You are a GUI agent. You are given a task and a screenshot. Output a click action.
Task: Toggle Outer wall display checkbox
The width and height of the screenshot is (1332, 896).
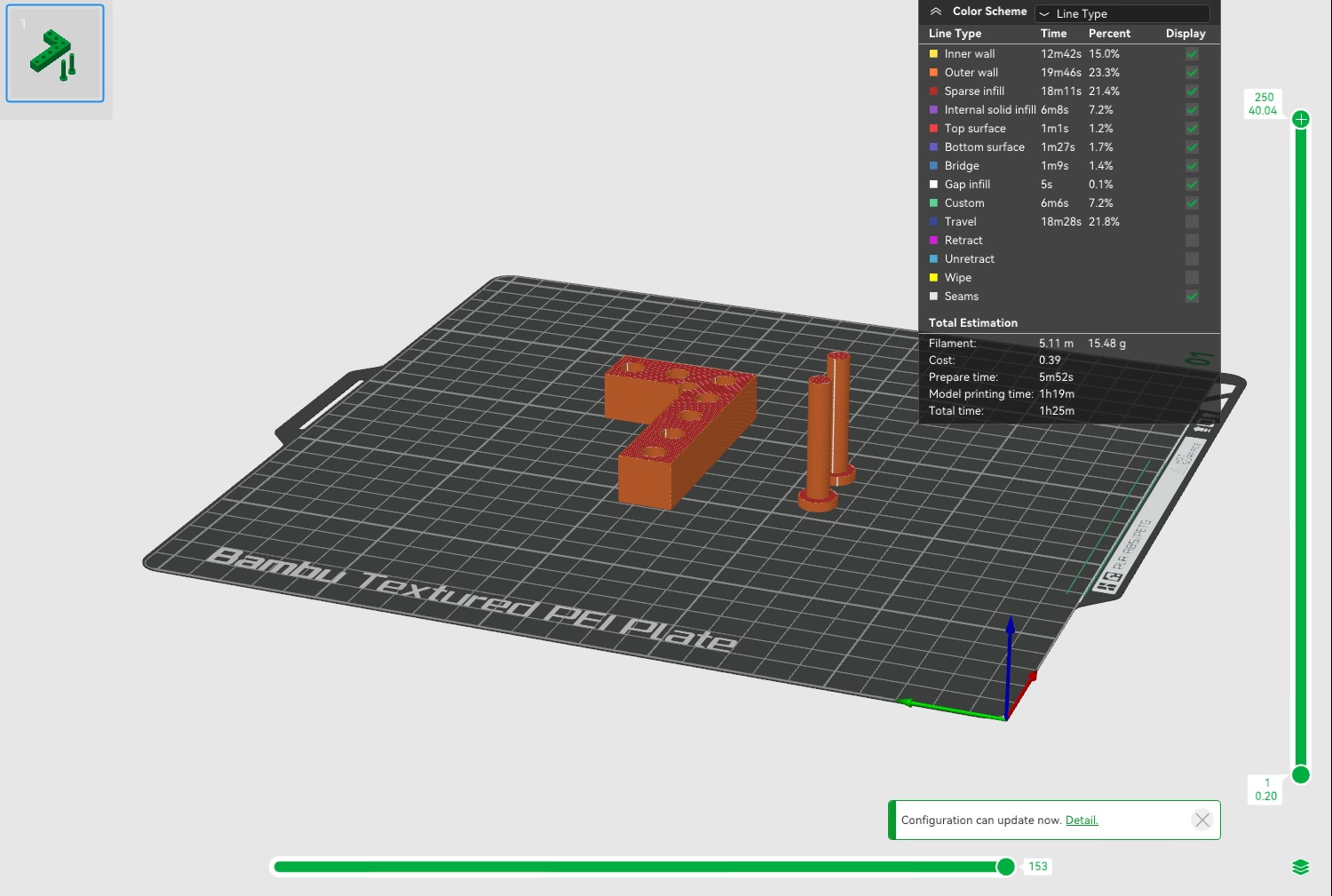point(1192,73)
